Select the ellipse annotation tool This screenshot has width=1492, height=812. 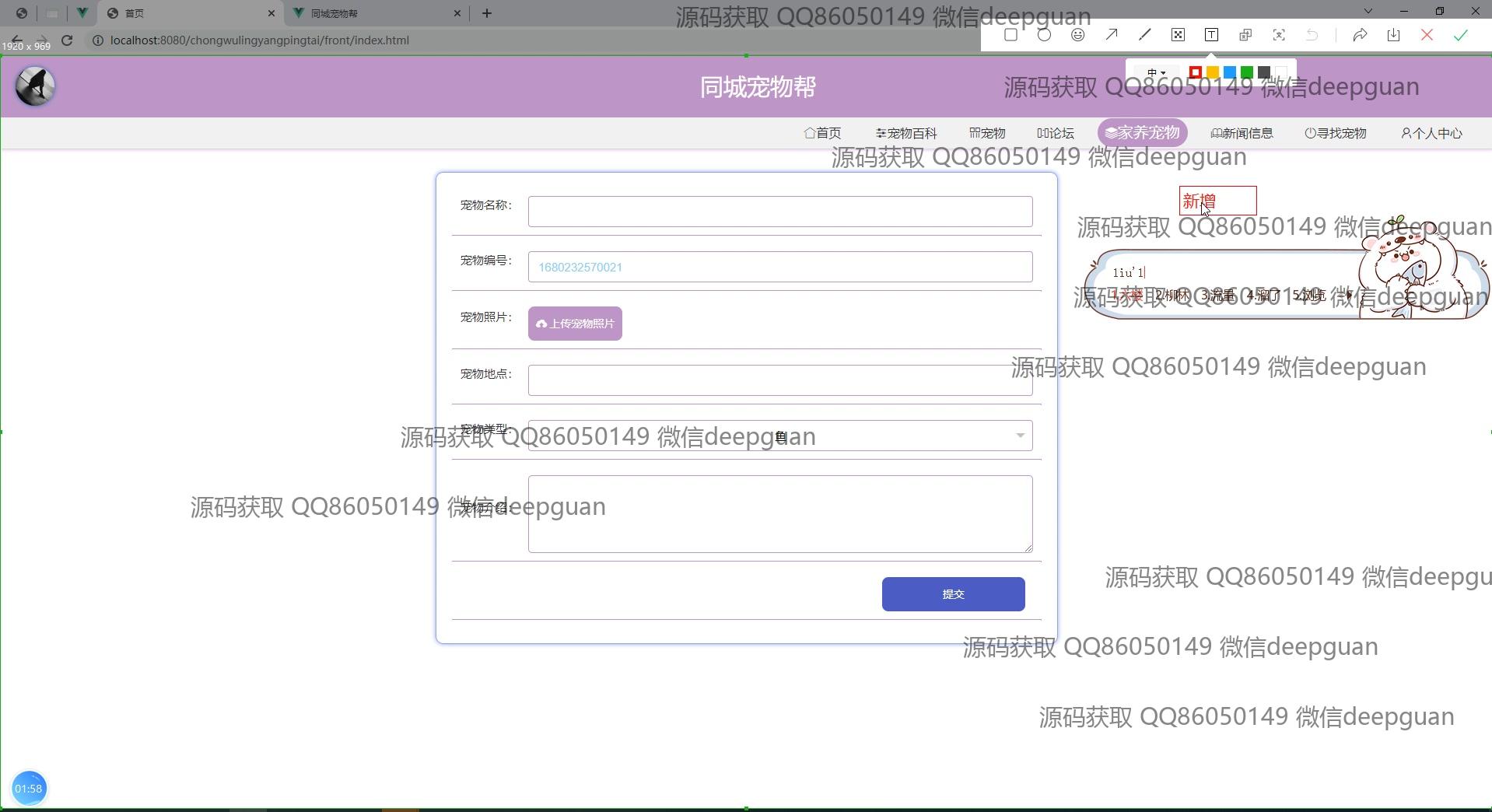pos(1044,35)
